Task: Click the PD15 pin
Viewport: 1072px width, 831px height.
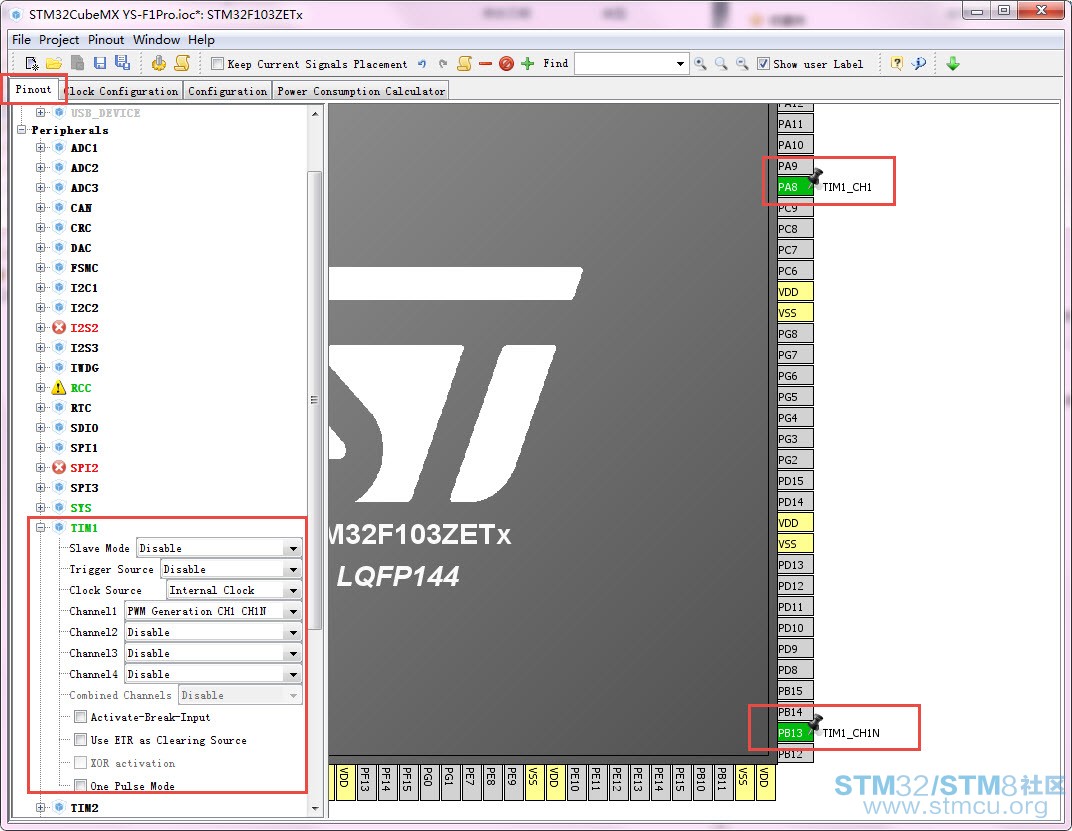Action: tap(794, 481)
